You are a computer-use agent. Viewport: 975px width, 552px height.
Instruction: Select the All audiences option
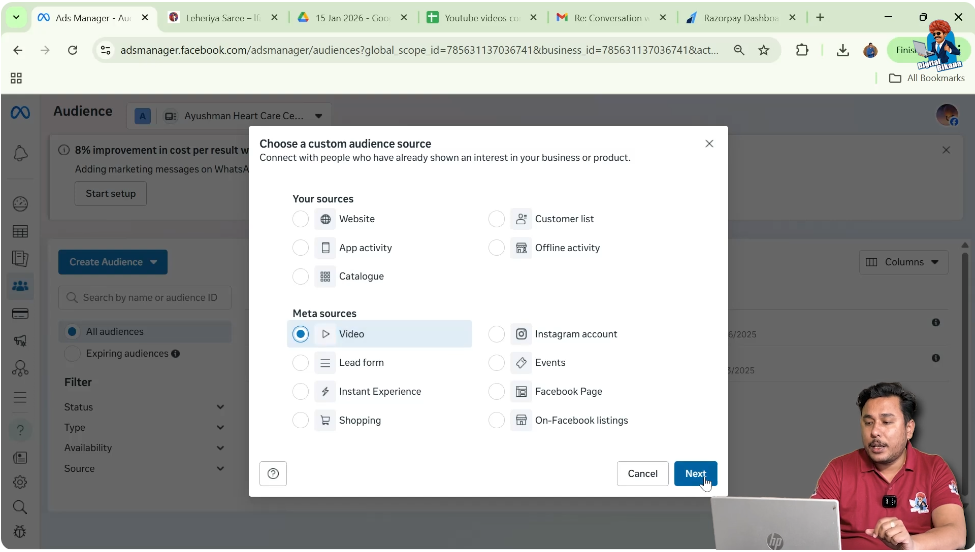point(145,332)
